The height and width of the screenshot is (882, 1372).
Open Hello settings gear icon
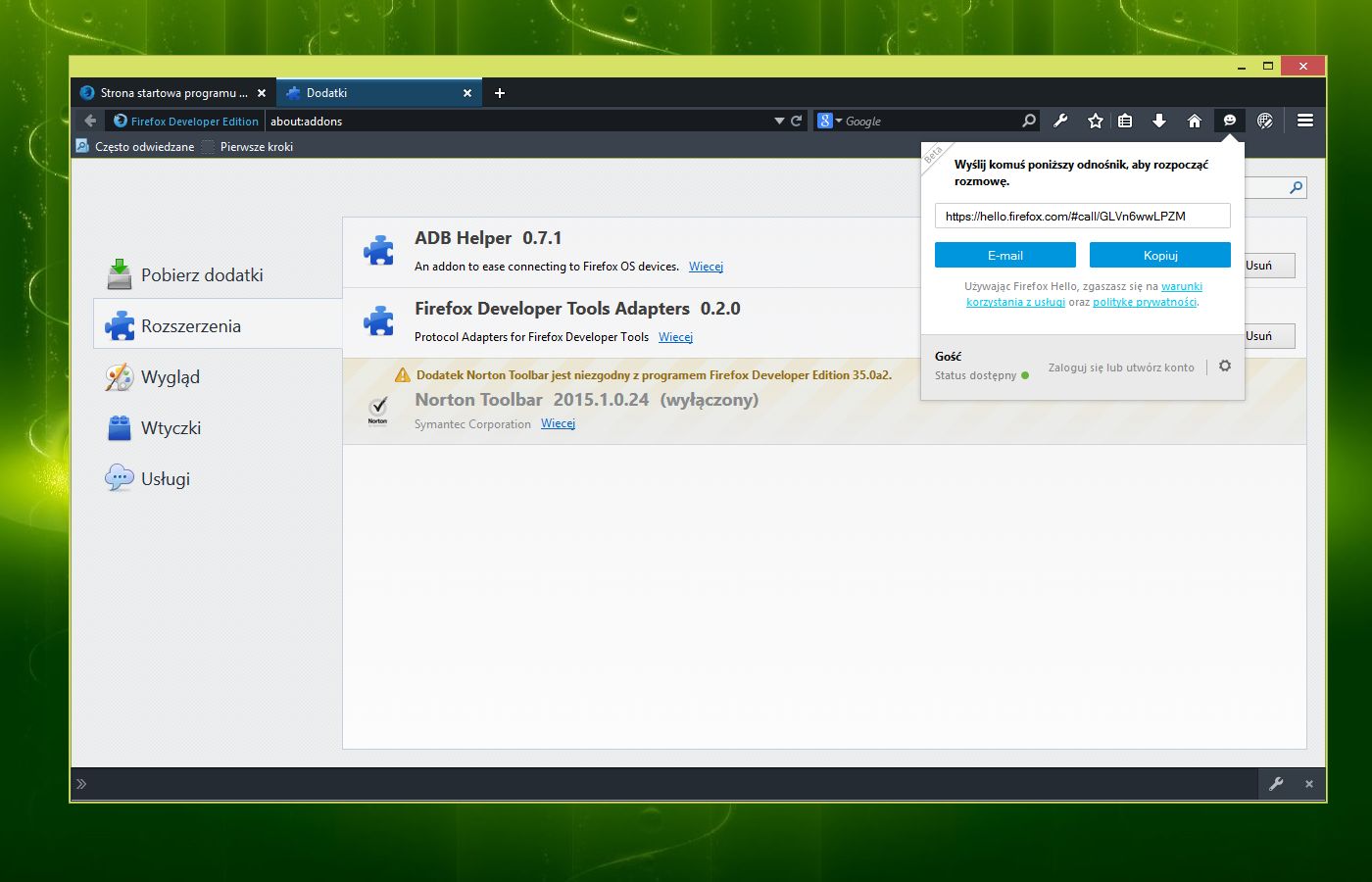click(1225, 366)
